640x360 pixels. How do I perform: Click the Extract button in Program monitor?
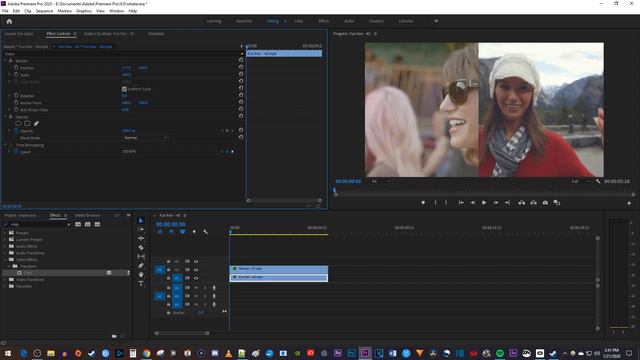pyautogui.click(x=533, y=202)
